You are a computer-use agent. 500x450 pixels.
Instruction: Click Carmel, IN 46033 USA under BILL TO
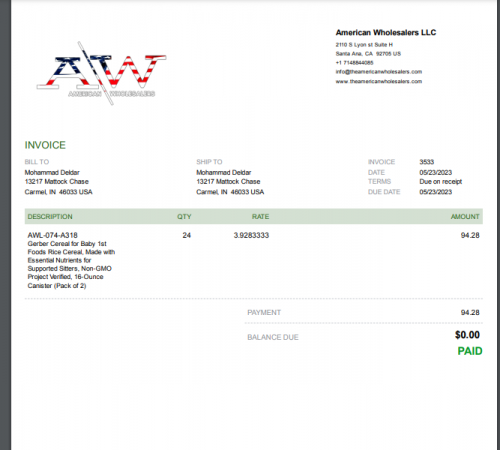[58, 192]
